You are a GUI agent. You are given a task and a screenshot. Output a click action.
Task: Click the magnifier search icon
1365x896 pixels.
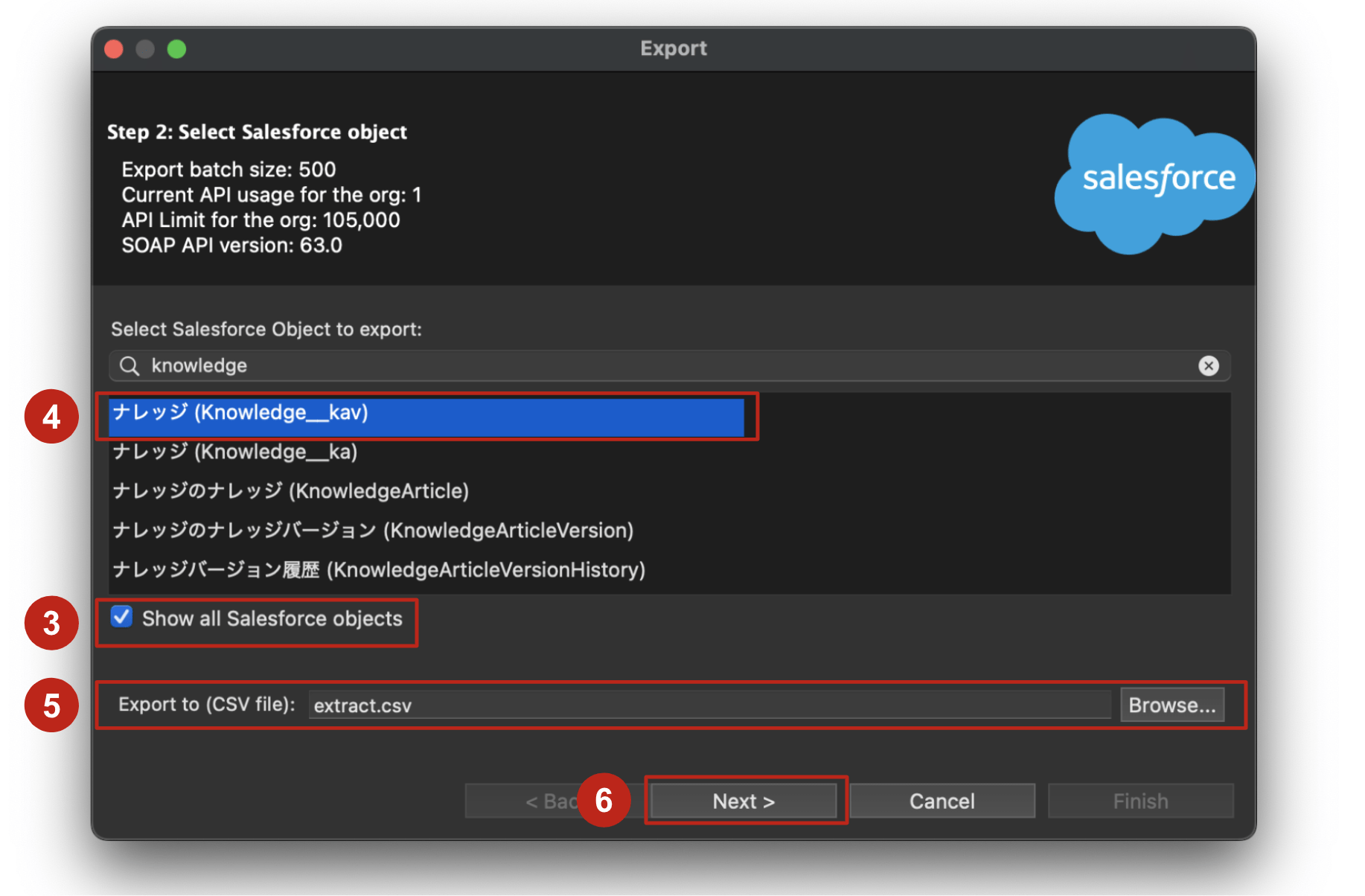[x=130, y=365]
